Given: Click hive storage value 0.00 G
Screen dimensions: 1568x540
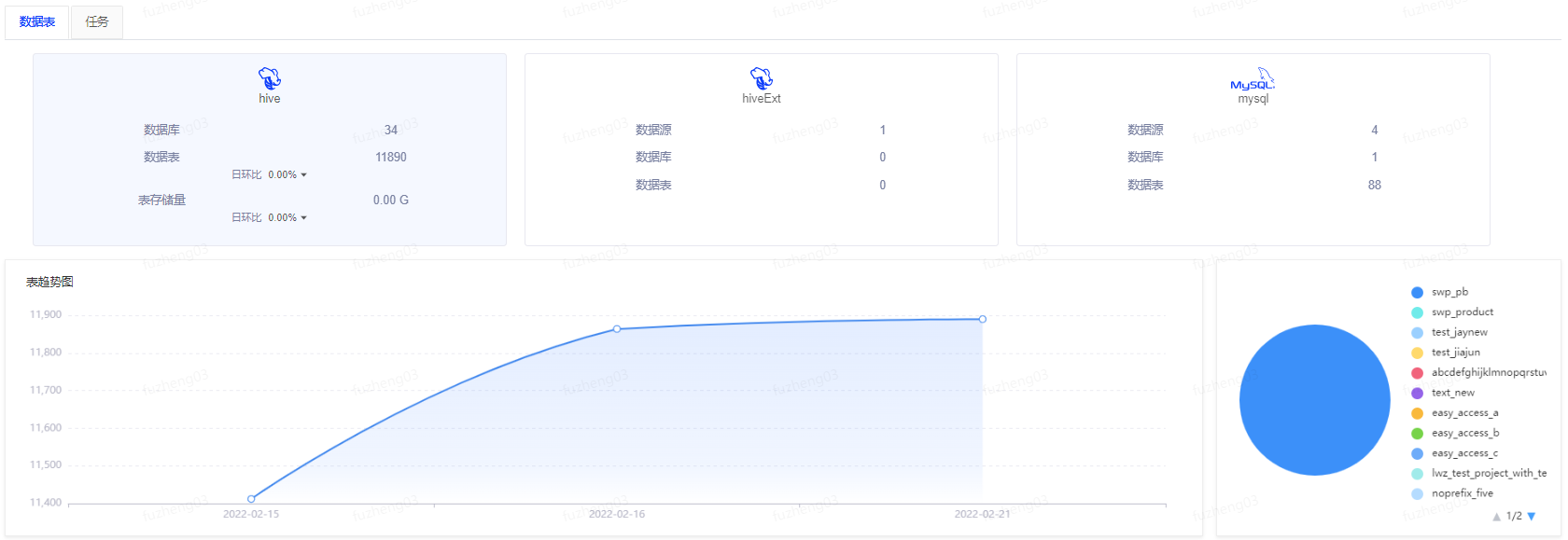Looking at the screenshot, I should (391, 200).
